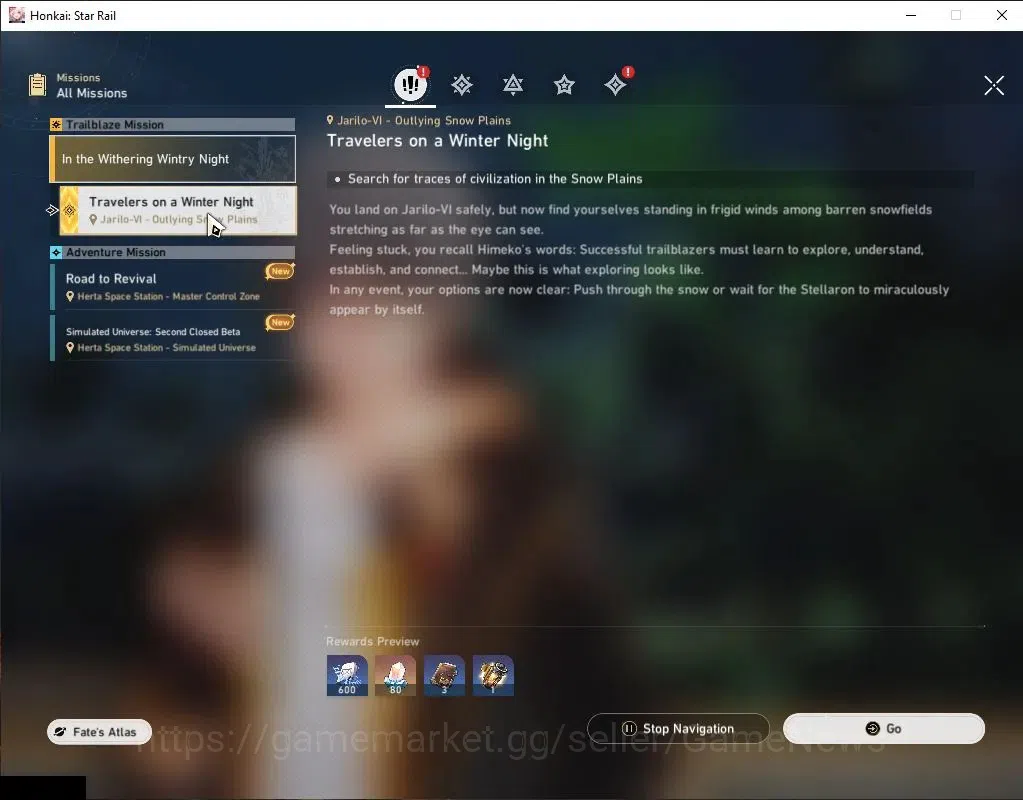Select Simulated Universe: Second Closed Beta mission
This screenshot has width=1023, height=800.
[173, 338]
